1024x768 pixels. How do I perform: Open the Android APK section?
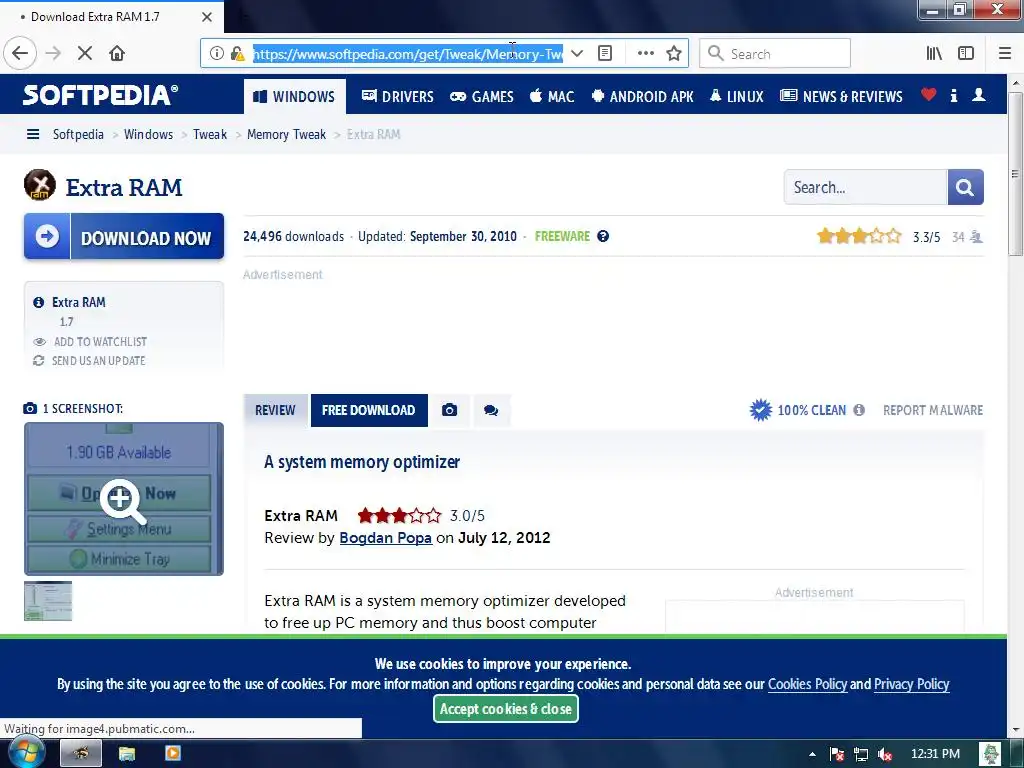click(x=643, y=97)
